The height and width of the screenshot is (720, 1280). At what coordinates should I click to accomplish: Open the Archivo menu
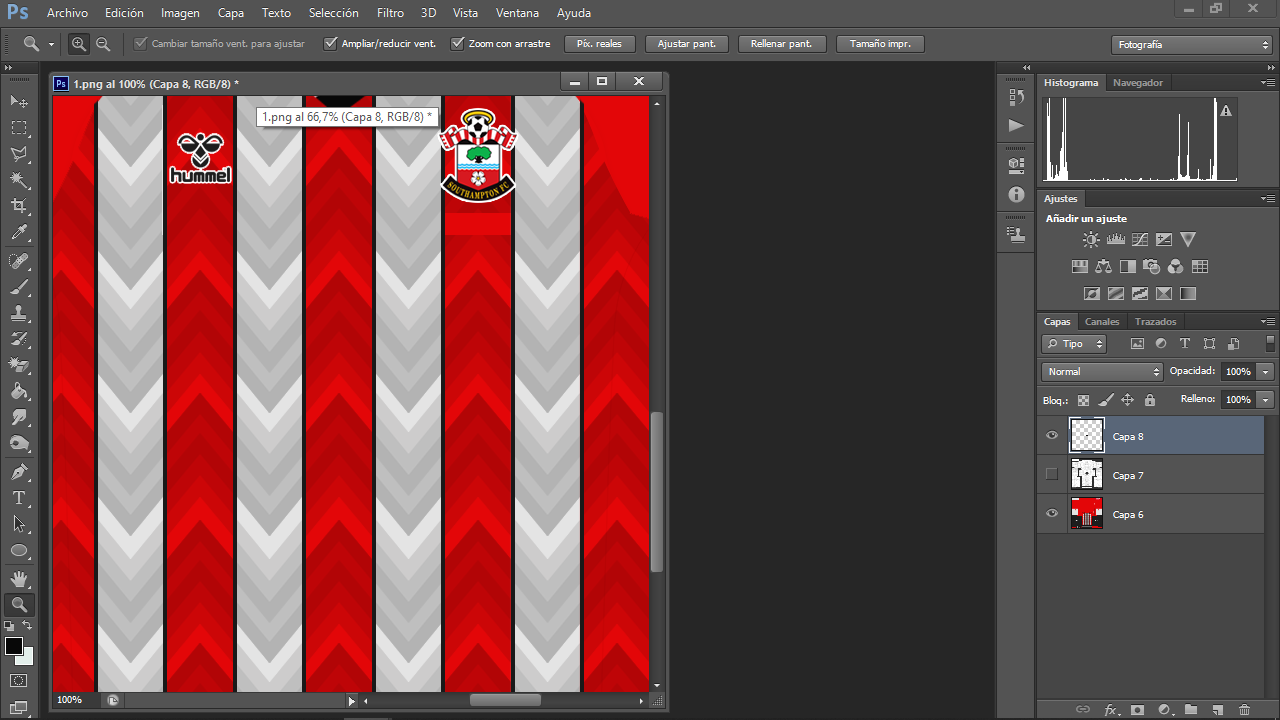tap(68, 13)
